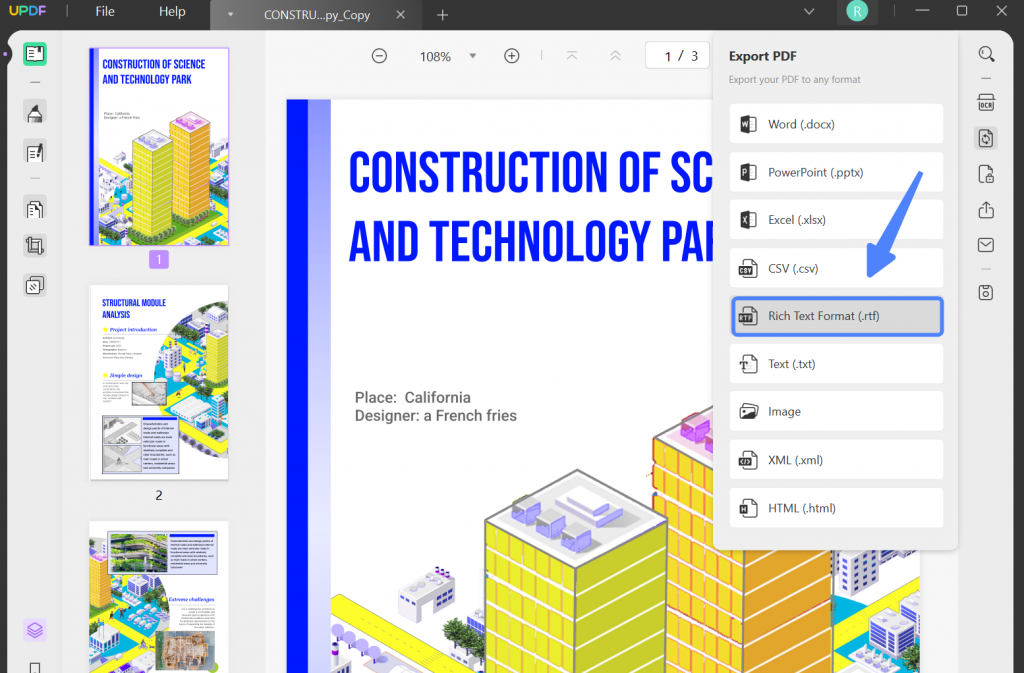Viewport: 1024px width, 673px height.
Task: Open the Reader mode icon in left sidebar
Action: [x=35, y=54]
